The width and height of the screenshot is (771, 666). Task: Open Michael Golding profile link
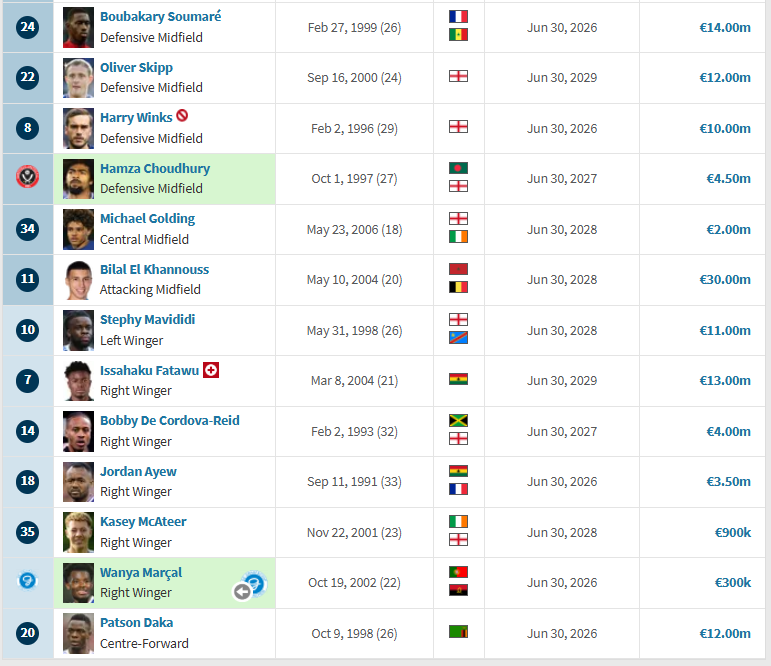(148, 218)
